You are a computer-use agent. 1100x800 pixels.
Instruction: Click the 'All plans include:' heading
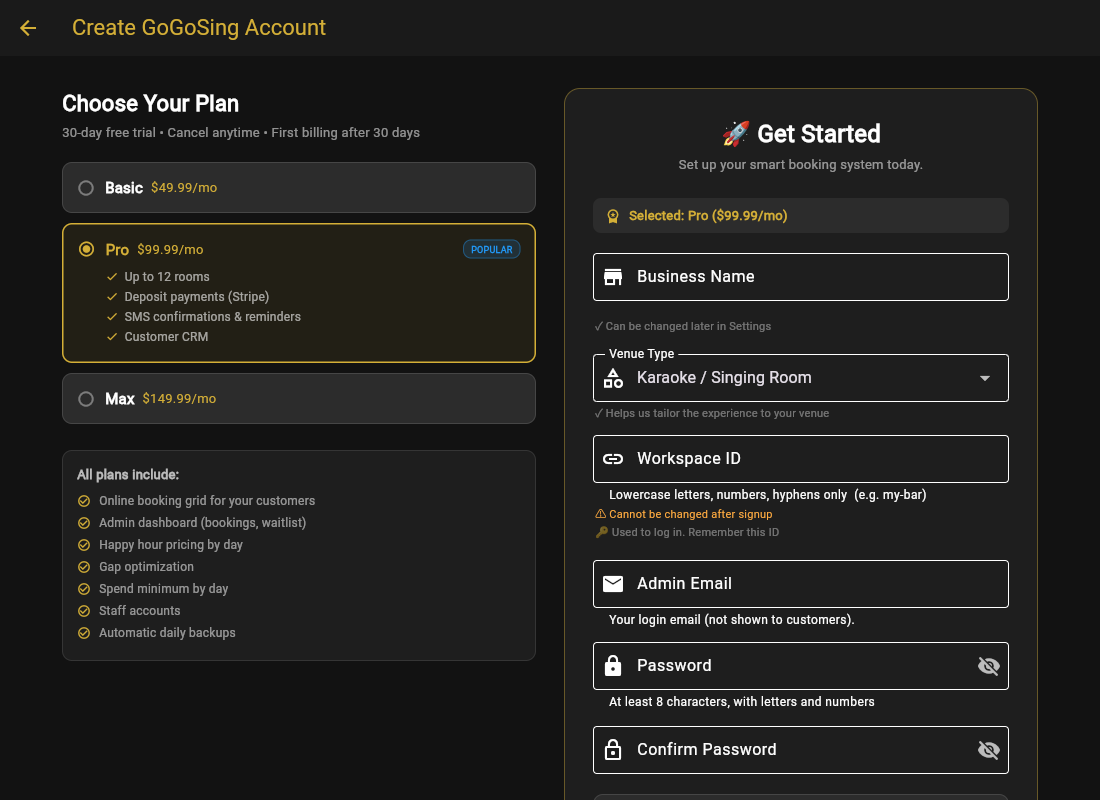coord(128,475)
